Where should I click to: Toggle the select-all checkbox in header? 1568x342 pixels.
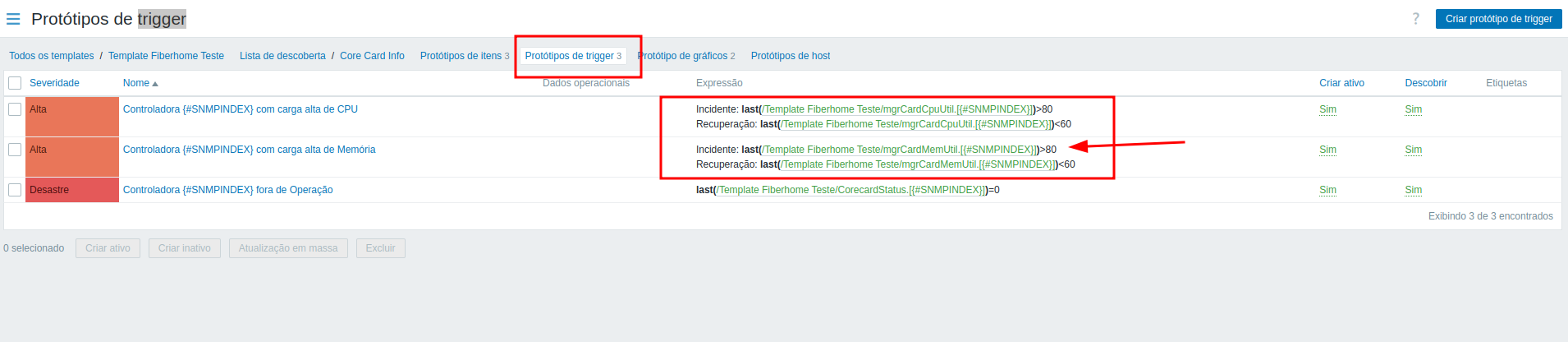(x=15, y=83)
